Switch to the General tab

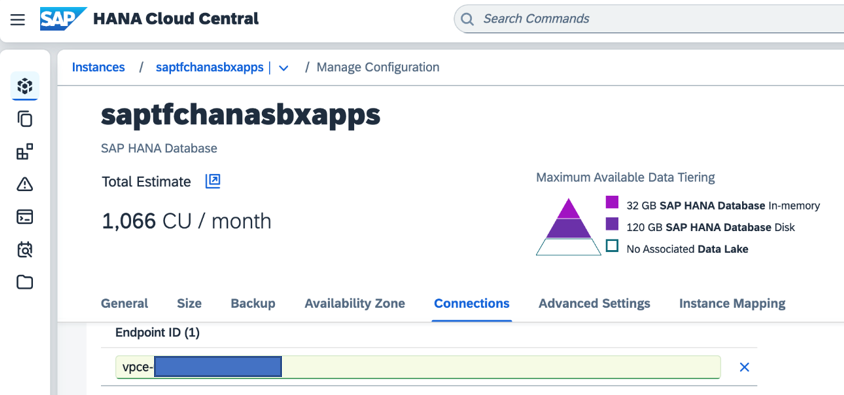[x=124, y=304]
